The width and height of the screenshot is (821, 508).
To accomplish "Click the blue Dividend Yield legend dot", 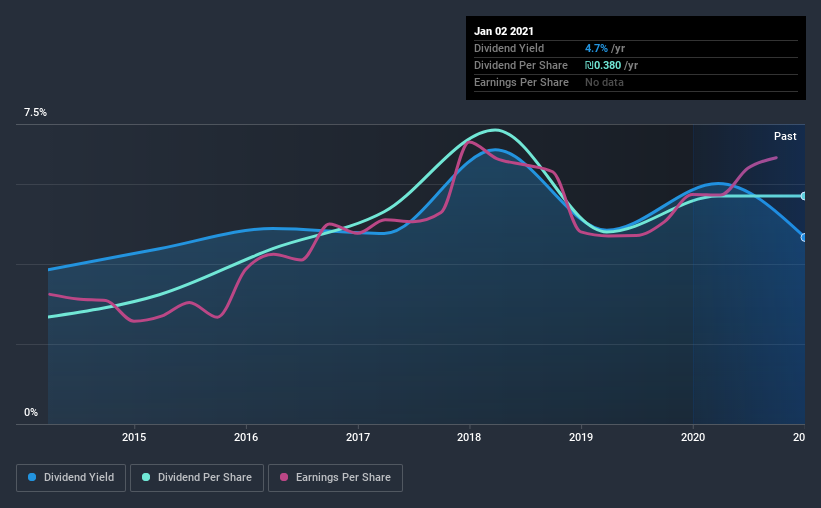I will click(32, 477).
